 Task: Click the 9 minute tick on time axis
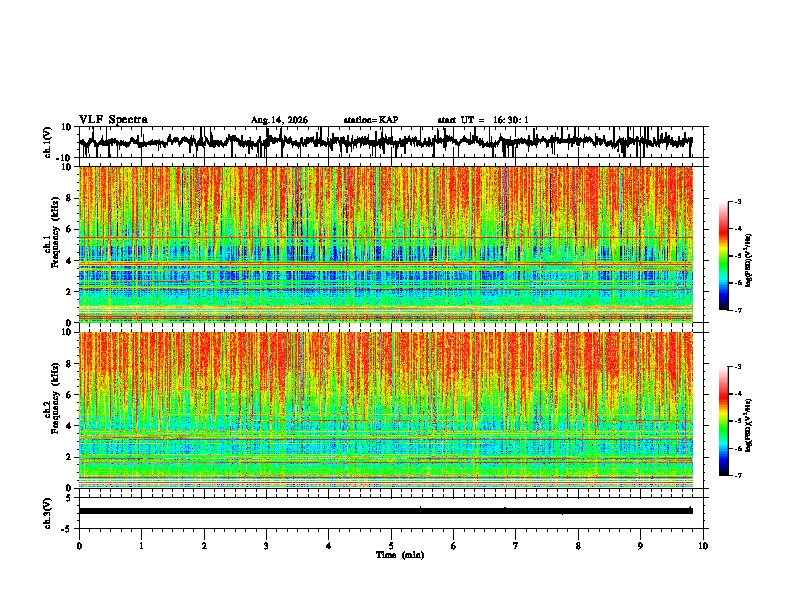click(x=640, y=546)
